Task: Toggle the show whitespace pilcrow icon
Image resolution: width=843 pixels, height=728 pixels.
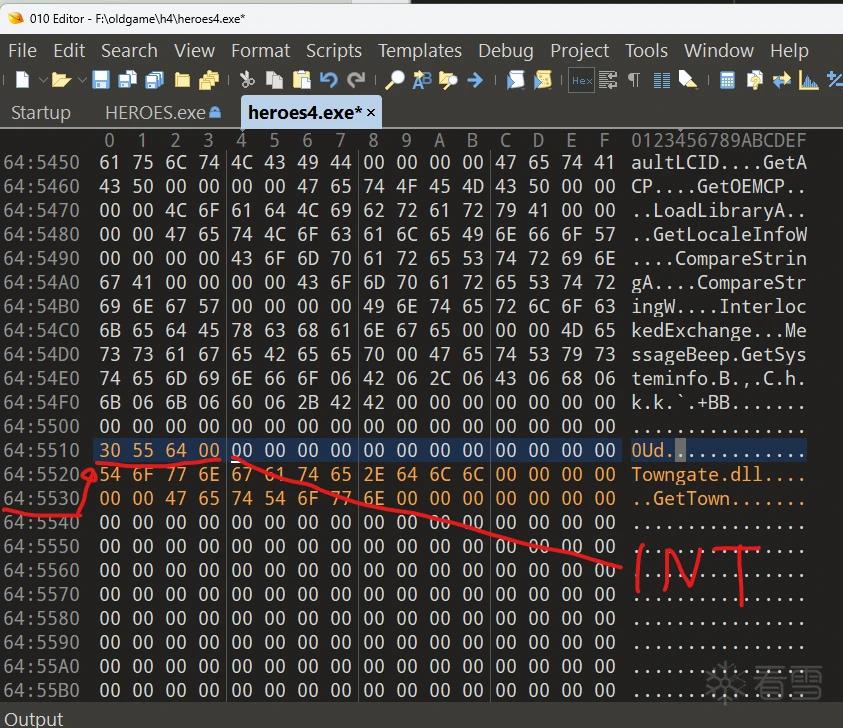Action: pos(634,80)
